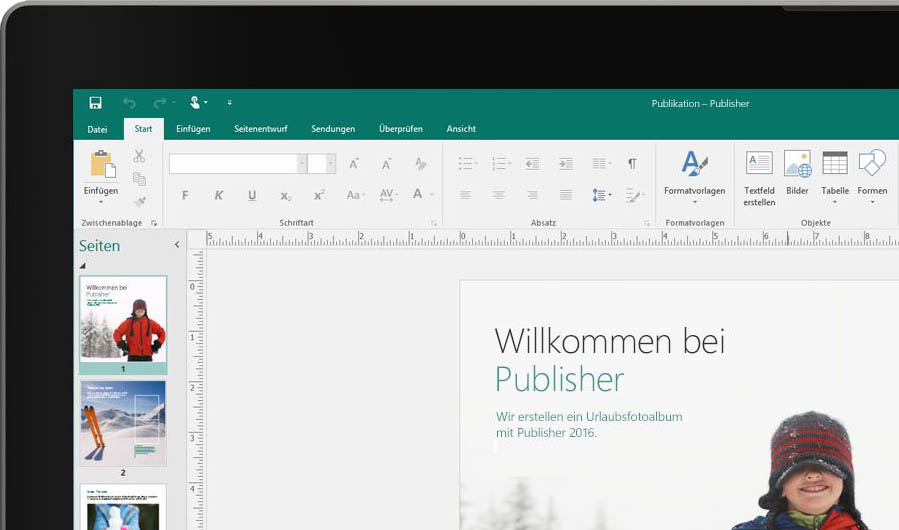The height and width of the screenshot is (530, 899).
Task: Click Increase indent icon
Action: click(x=566, y=164)
